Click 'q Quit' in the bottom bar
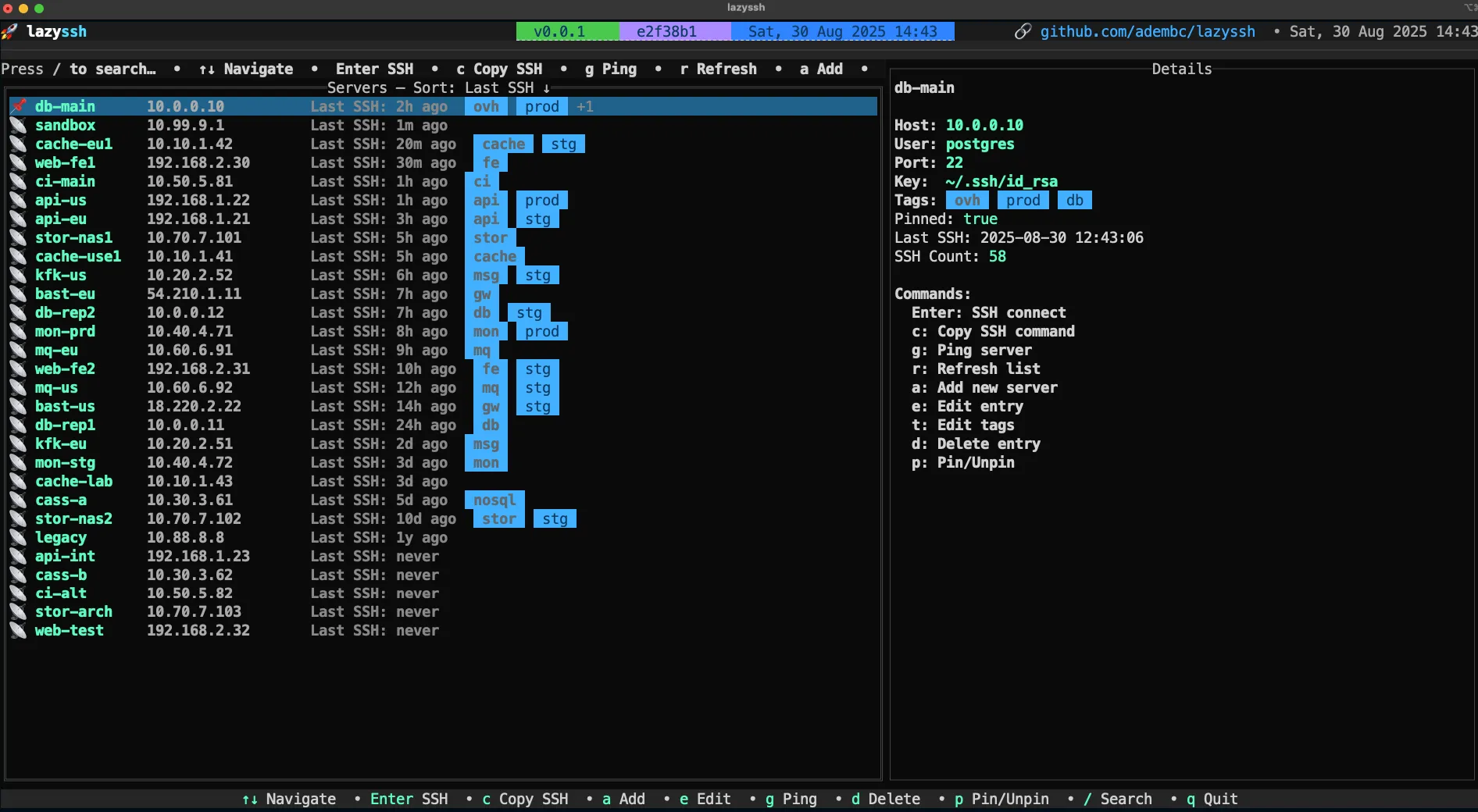The width and height of the screenshot is (1478, 812). point(1212,800)
